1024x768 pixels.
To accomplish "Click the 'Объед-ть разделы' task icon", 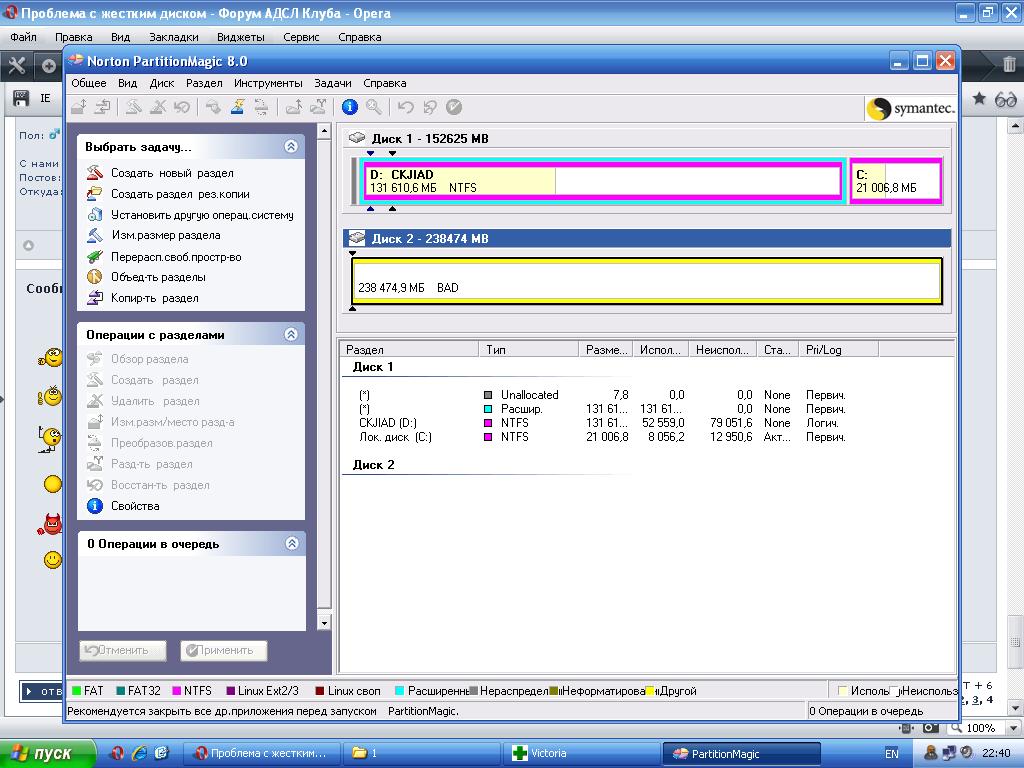I will pyautogui.click(x=94, y=277).
